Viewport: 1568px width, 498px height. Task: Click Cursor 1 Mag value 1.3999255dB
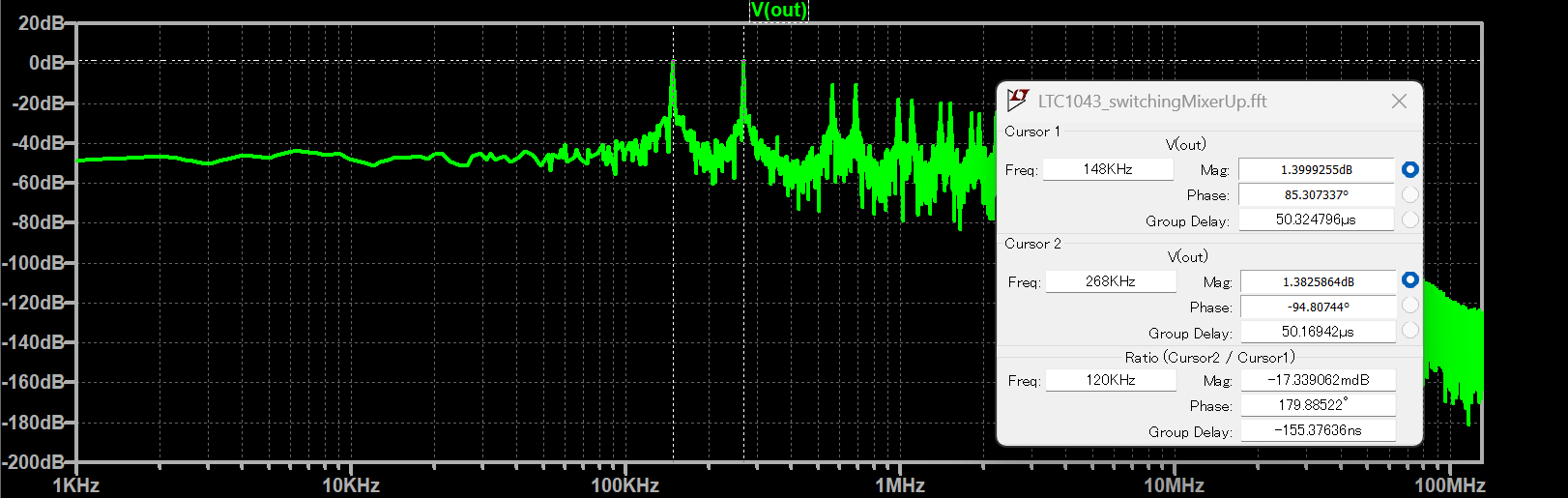click(1316, 170)
